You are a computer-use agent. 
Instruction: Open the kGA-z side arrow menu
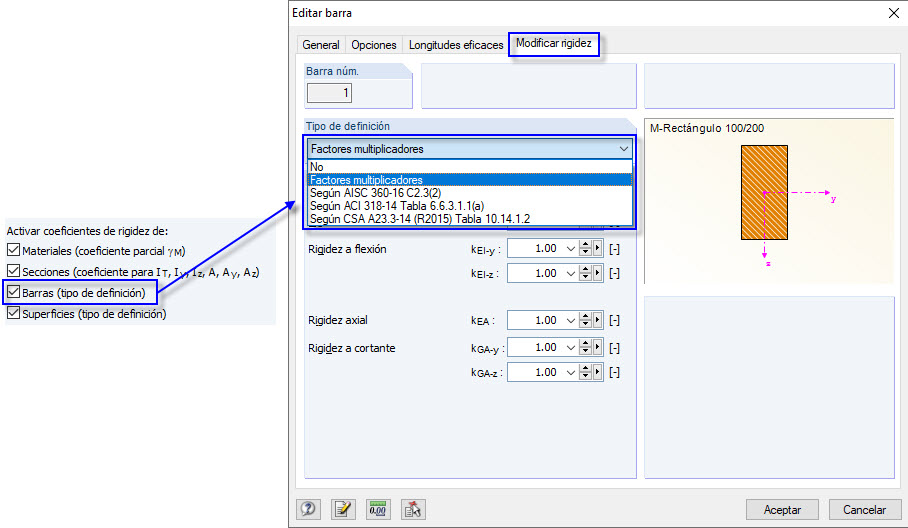pos(597,372)
